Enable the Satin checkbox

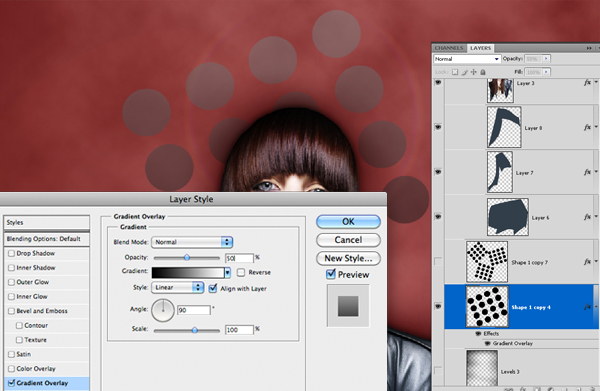pos(11,354)
